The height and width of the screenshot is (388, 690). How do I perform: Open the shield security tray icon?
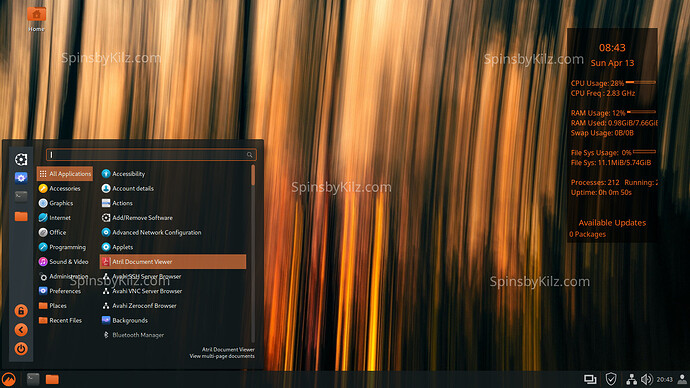pyautogui.click(x=611, y=379)
